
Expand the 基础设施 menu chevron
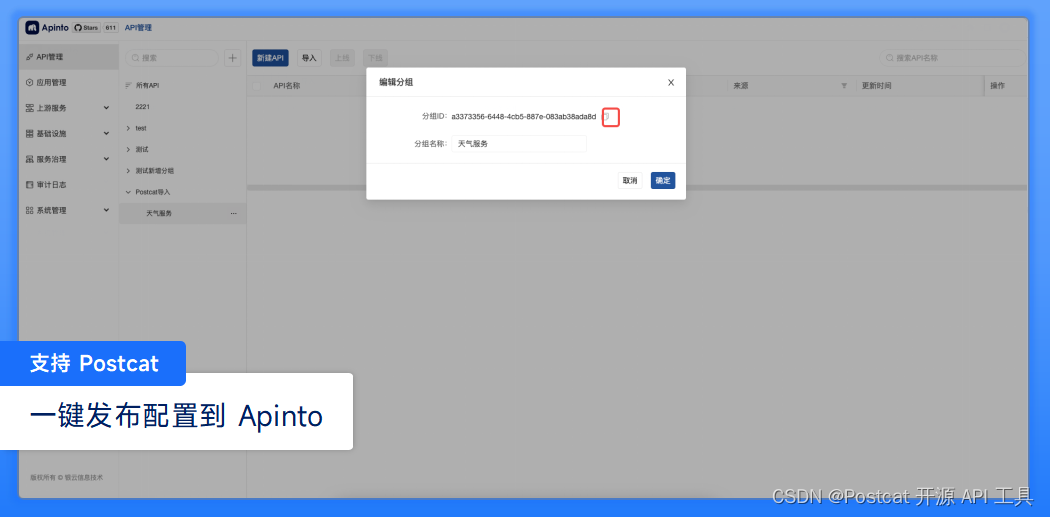point(106,133)
